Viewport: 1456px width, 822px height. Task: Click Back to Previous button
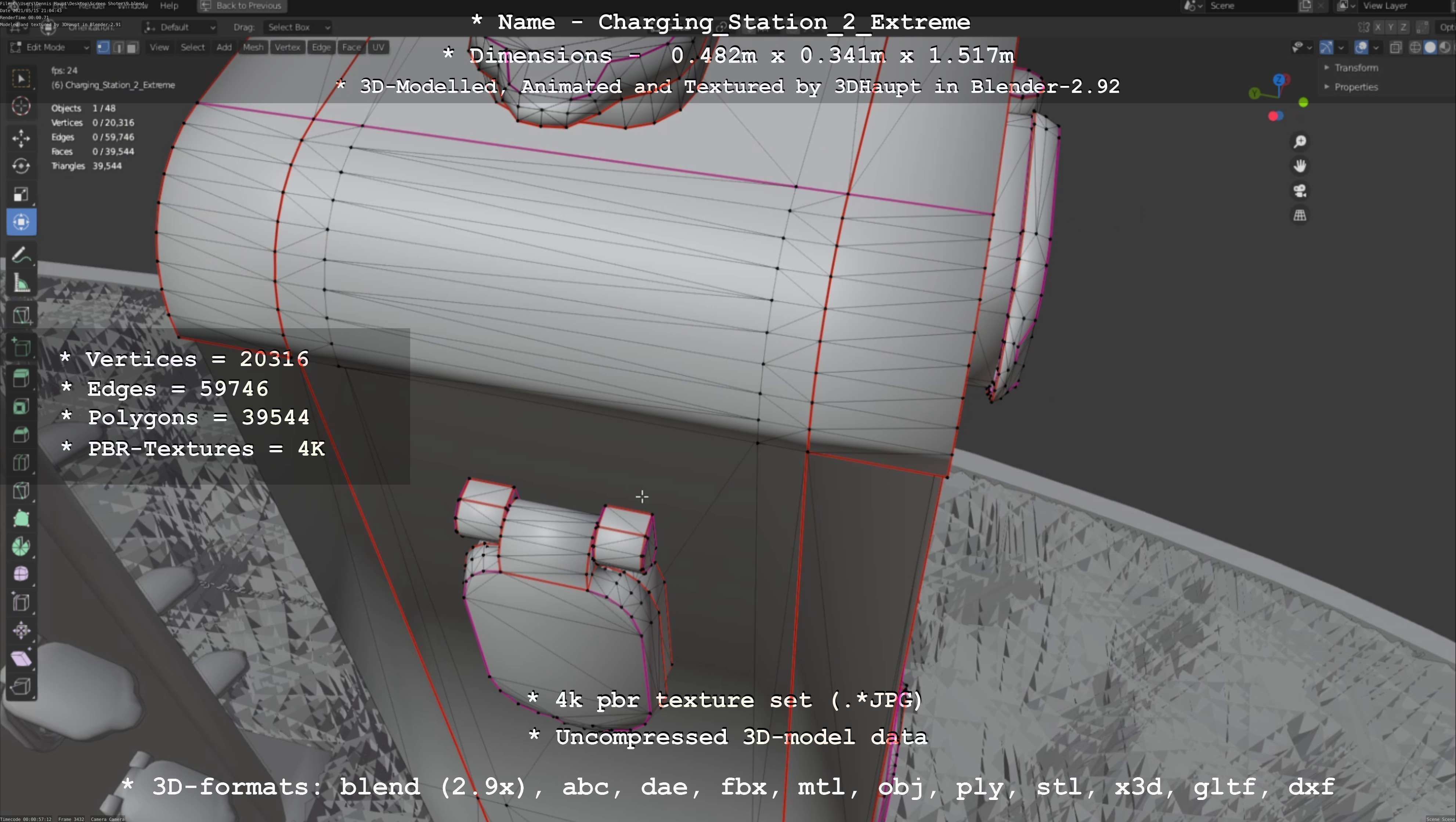tap(242, 6)
